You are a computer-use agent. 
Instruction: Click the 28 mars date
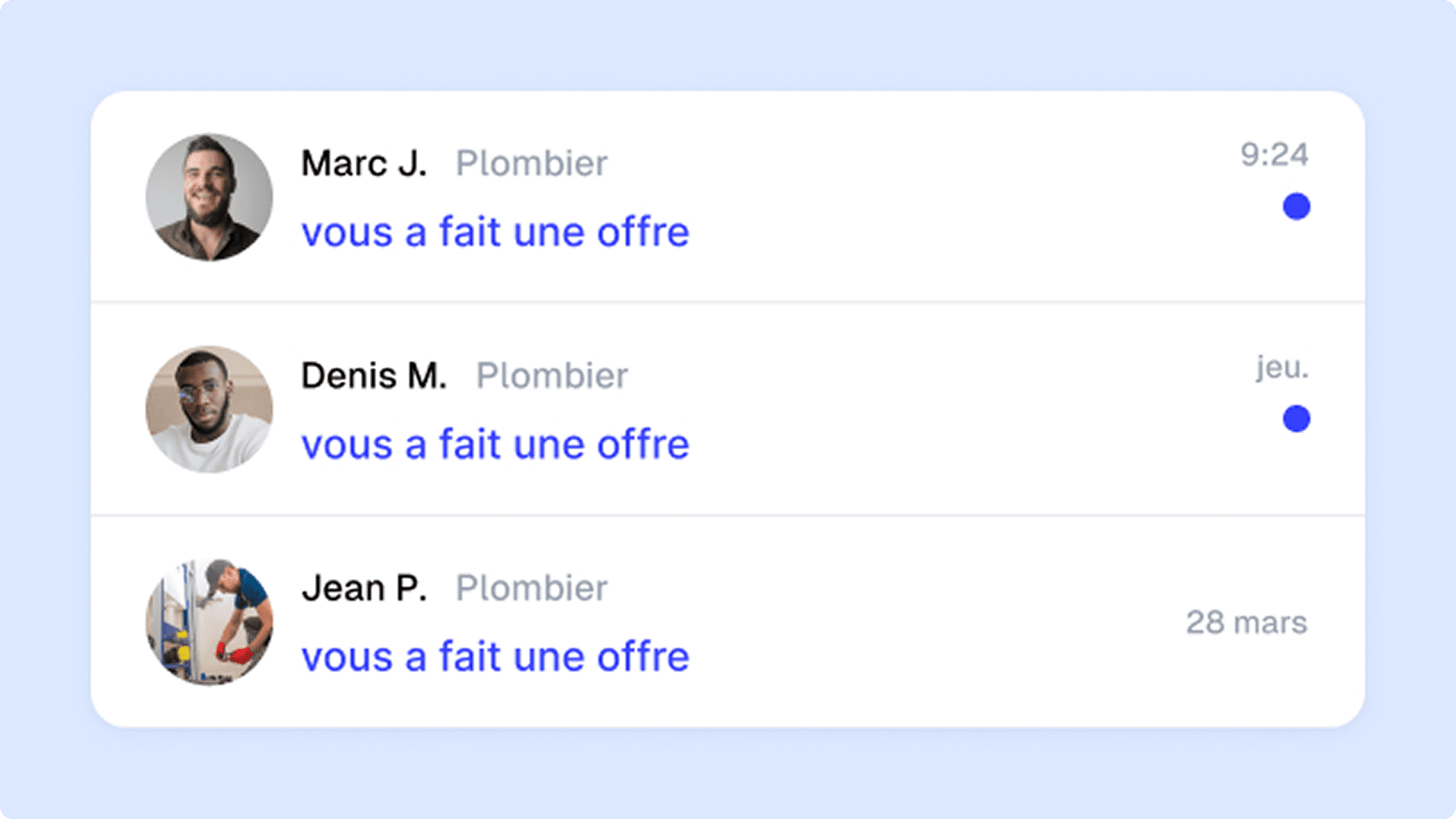point(1246,623)
